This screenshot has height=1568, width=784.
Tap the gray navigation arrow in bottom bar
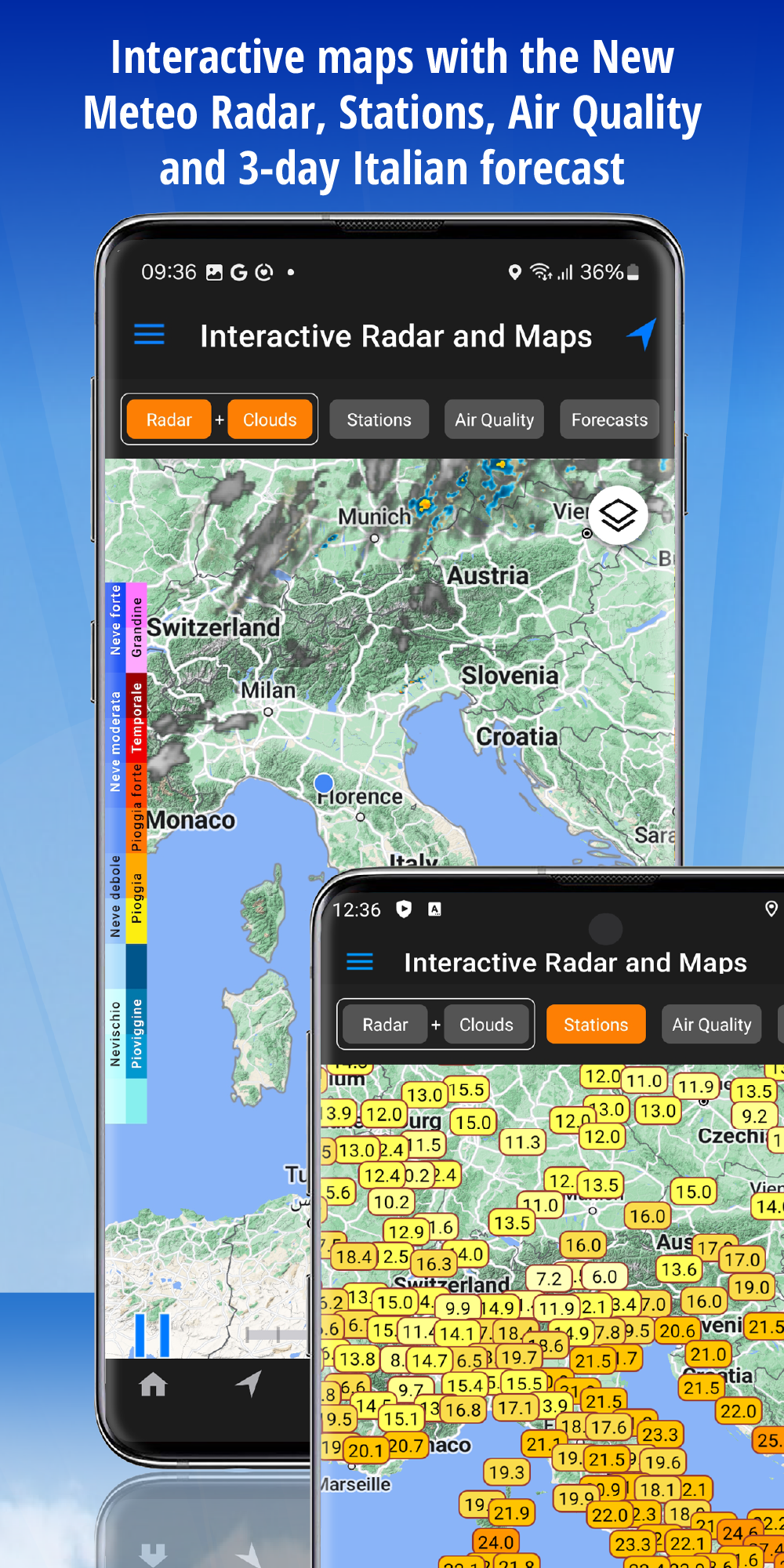coord(249,1384)
